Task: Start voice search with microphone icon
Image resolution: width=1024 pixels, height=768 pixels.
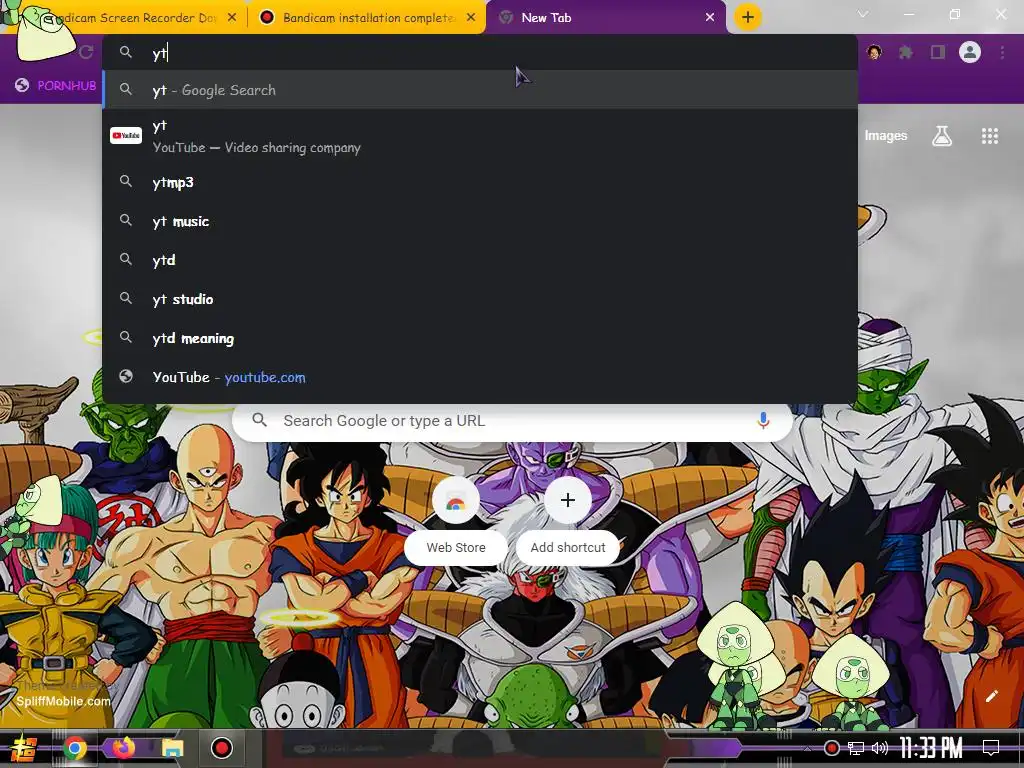Action: click(763, 421)
